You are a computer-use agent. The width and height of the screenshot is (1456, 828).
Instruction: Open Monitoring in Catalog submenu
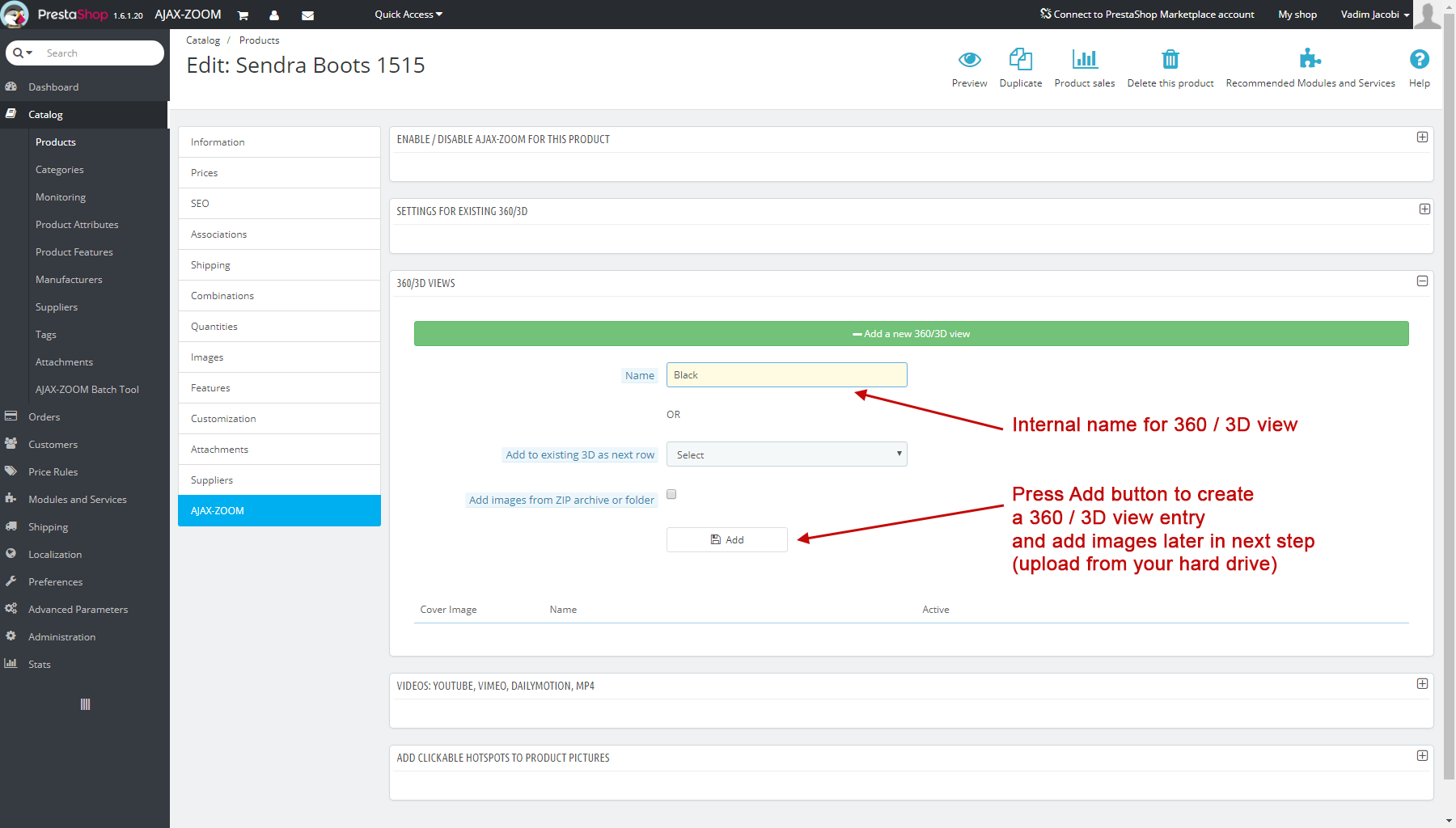click(61, 197)
